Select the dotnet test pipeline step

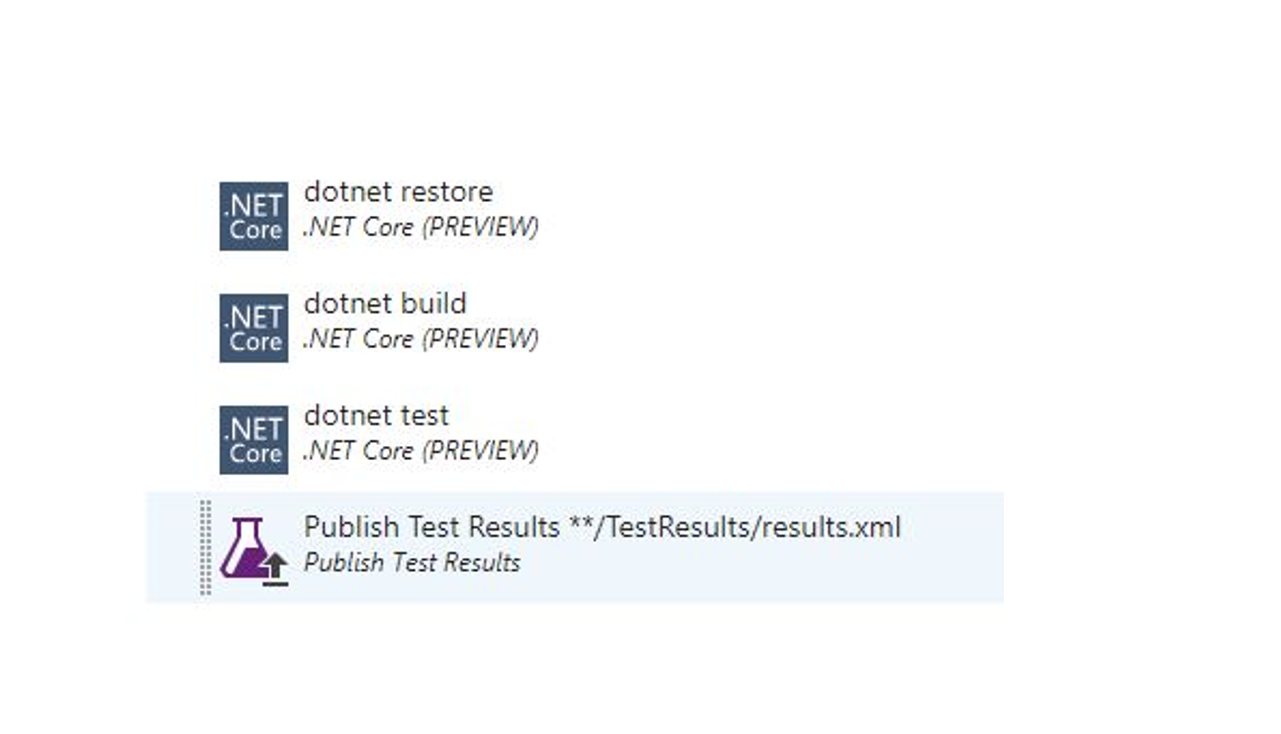point(400,434)
